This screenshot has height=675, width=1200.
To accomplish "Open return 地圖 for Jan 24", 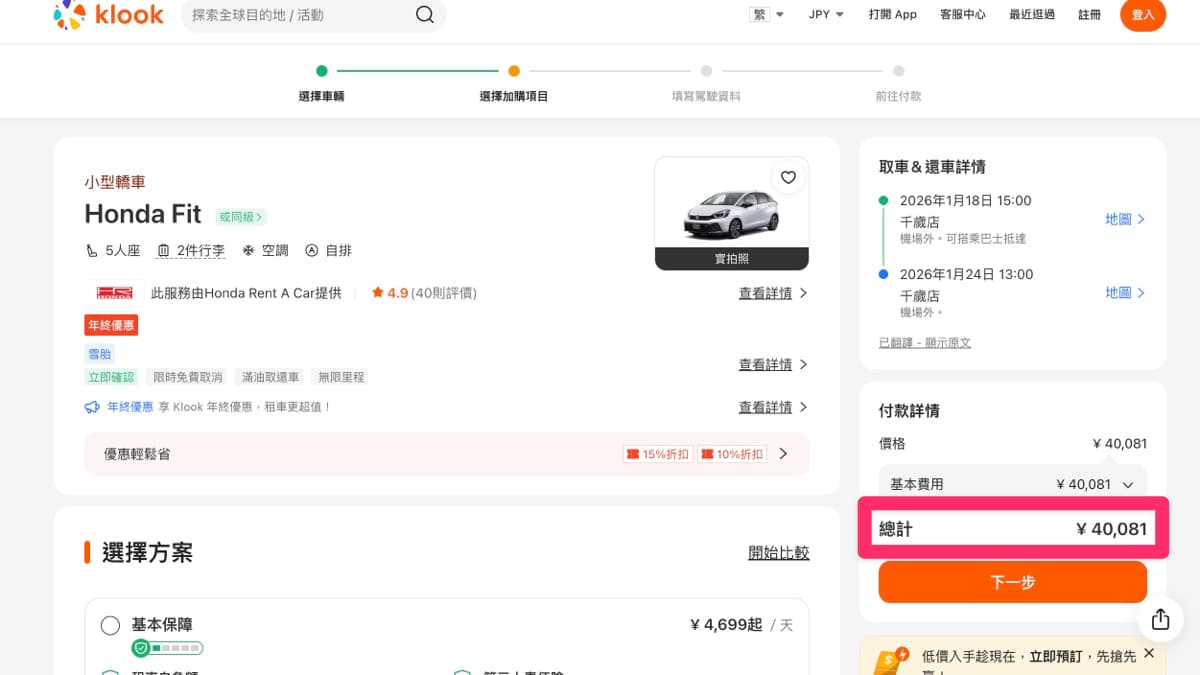I will [x=1125, y=292].
